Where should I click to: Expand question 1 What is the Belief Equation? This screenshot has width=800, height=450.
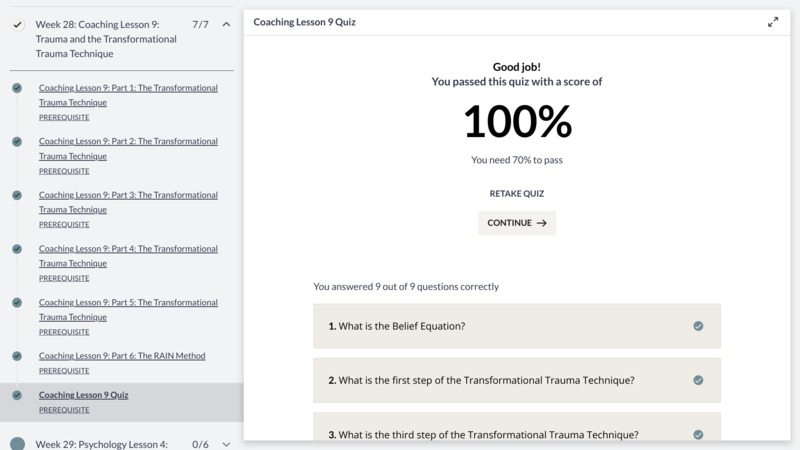point(517,326)
